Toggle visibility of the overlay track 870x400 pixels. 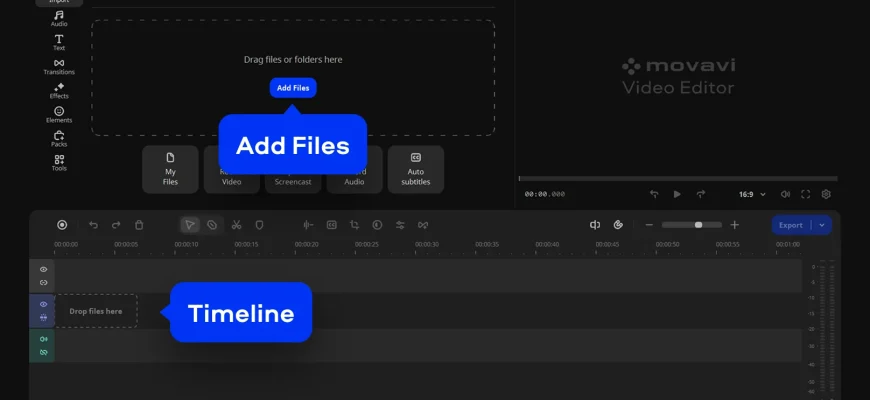43,269
